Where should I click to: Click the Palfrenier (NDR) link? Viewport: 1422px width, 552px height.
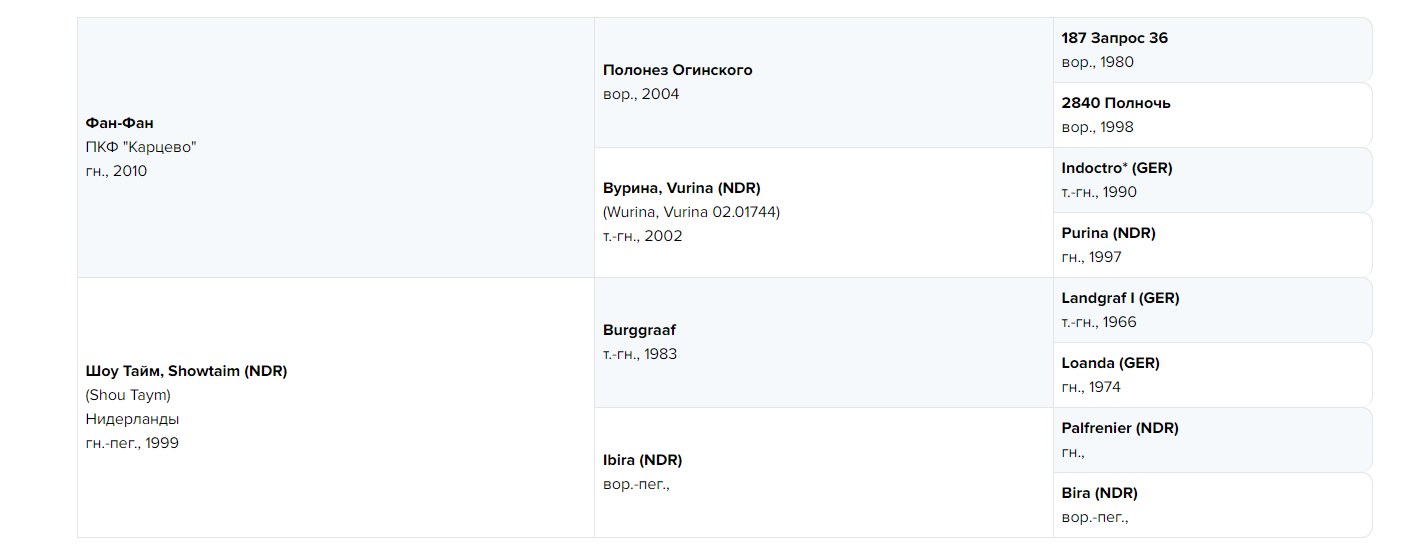tap(1120, 428)
